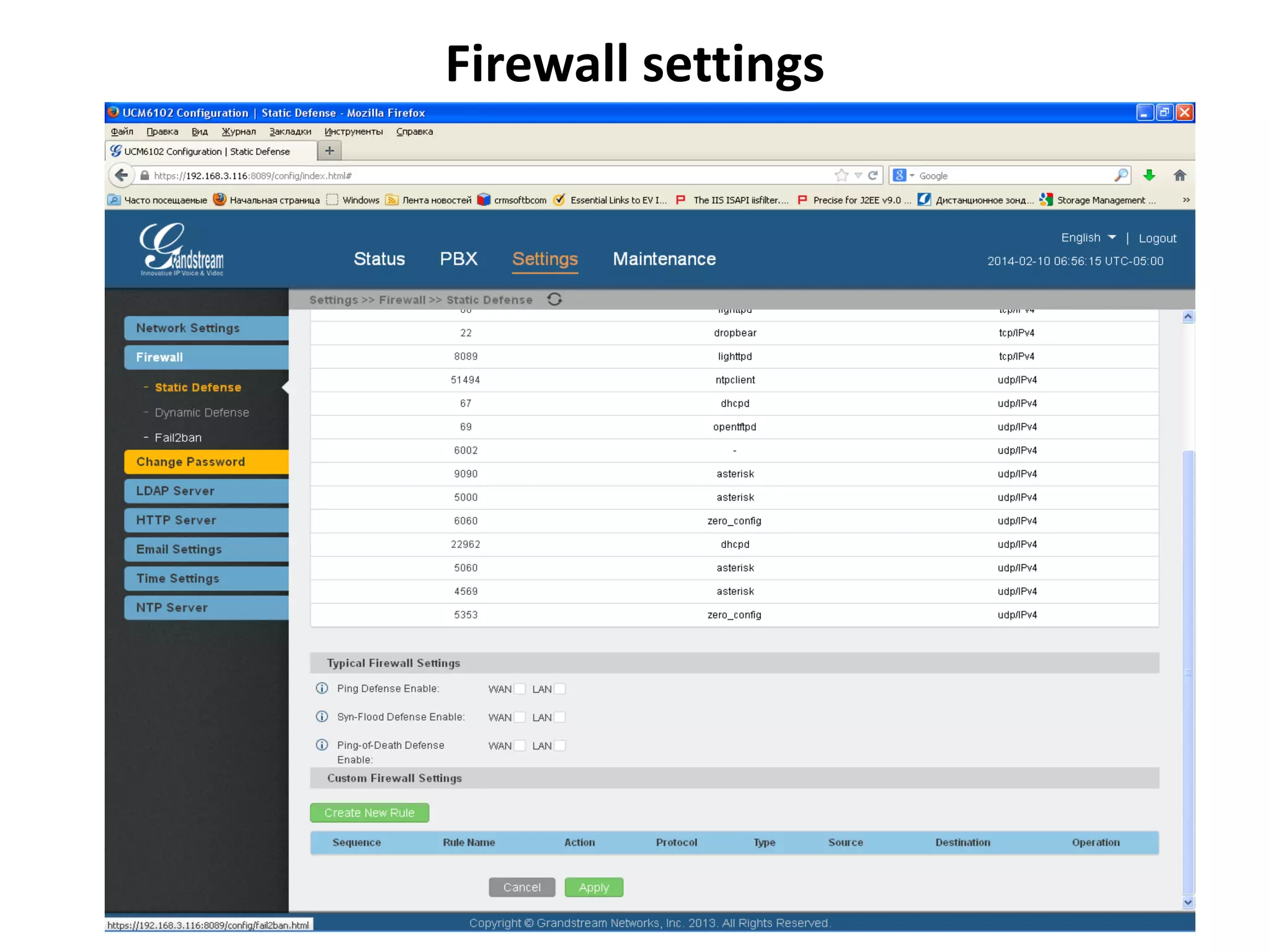Open the Закладки menu

pos(290,131)
